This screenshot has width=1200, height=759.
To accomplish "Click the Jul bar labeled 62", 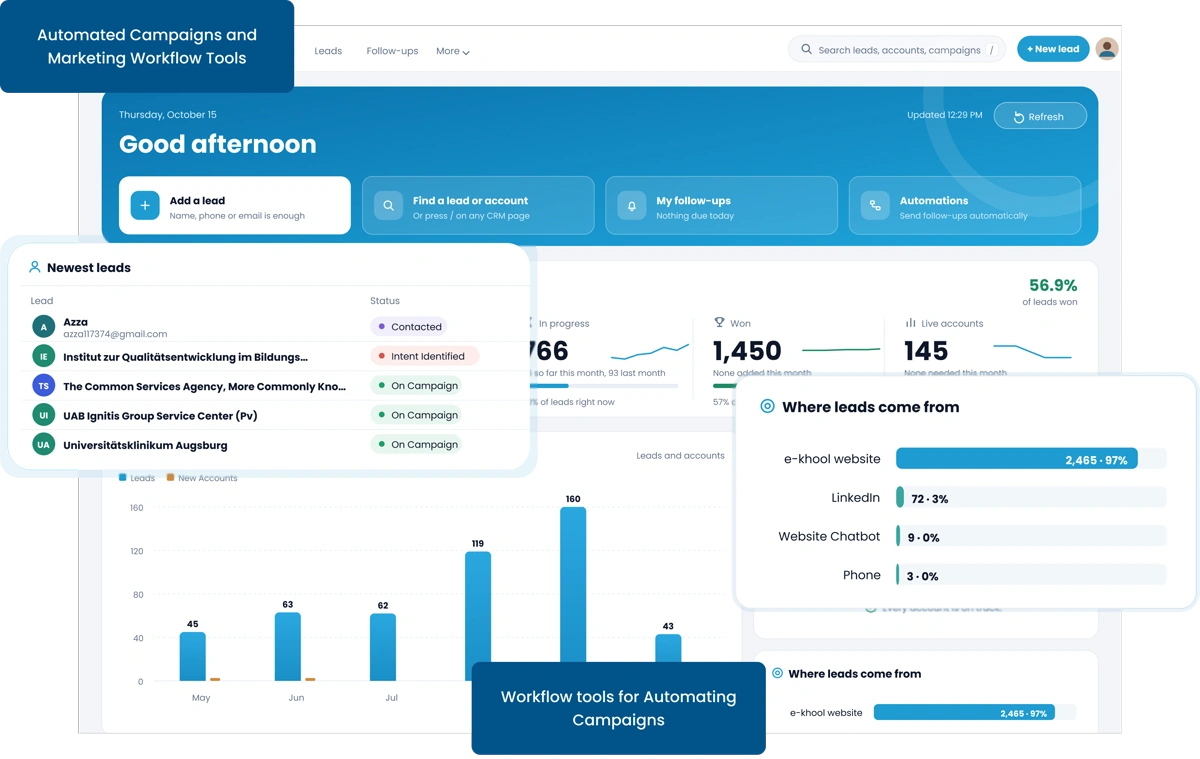I will [383, 647].
